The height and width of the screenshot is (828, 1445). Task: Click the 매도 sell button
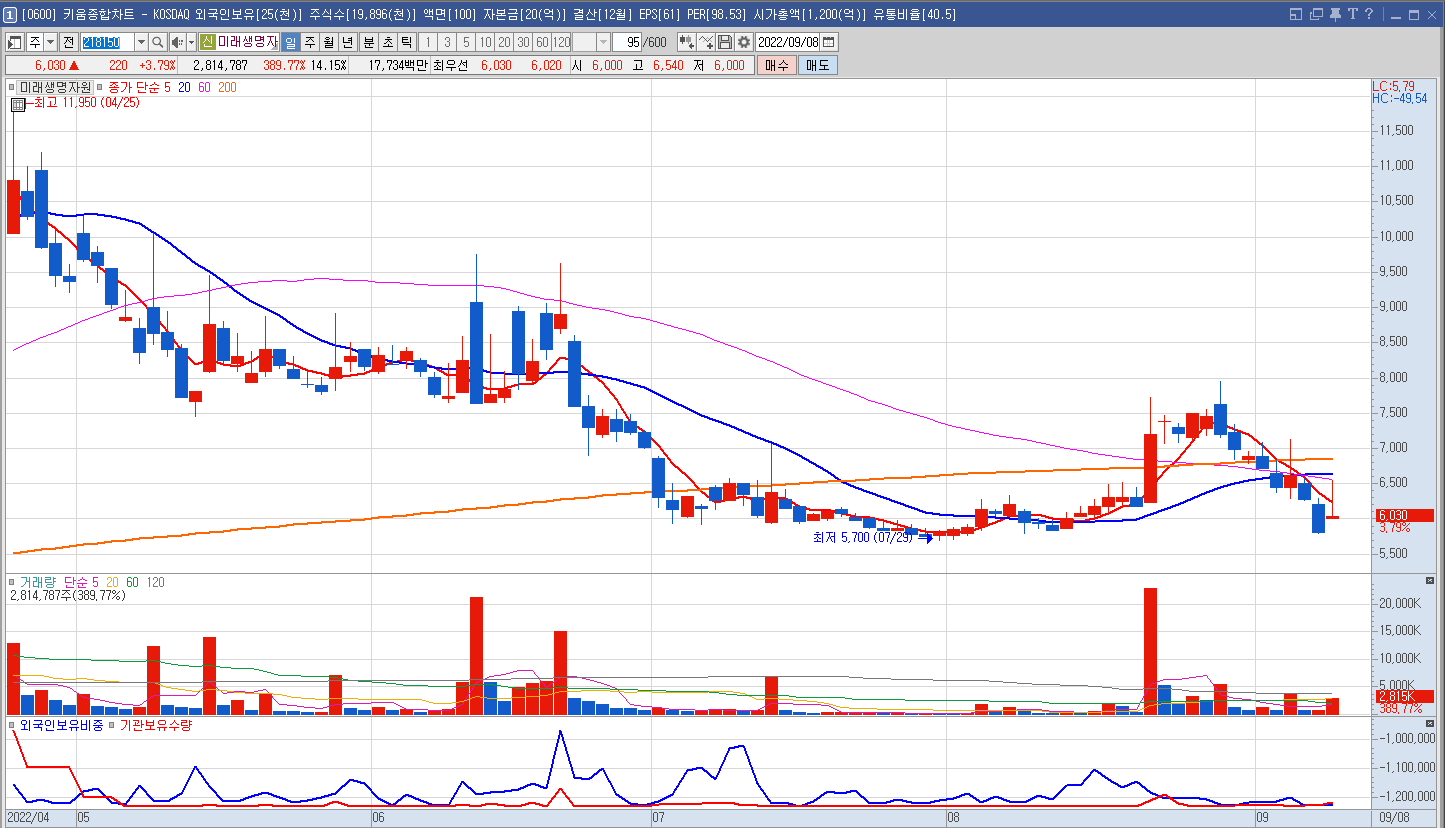[817, 65]
